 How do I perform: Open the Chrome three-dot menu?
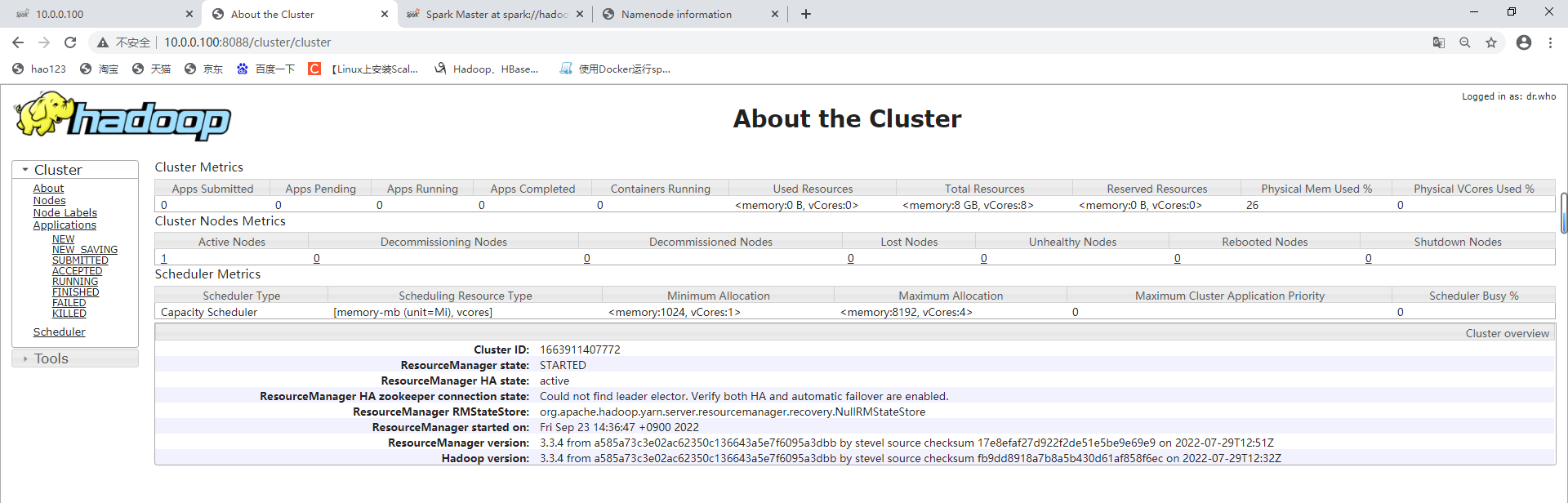point(1550,42)
